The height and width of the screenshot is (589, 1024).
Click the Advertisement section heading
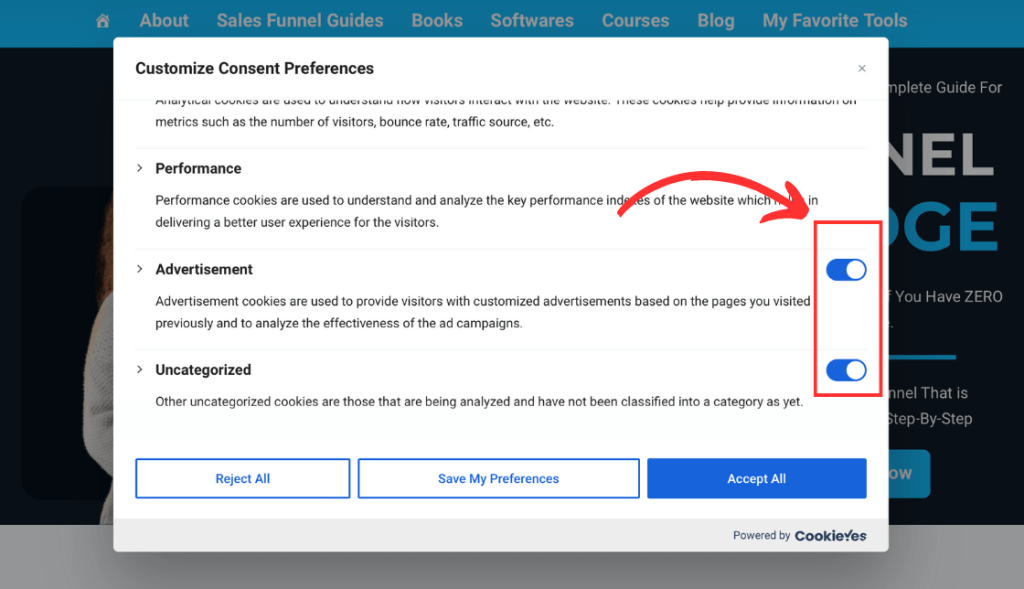[x=204, y=269]
